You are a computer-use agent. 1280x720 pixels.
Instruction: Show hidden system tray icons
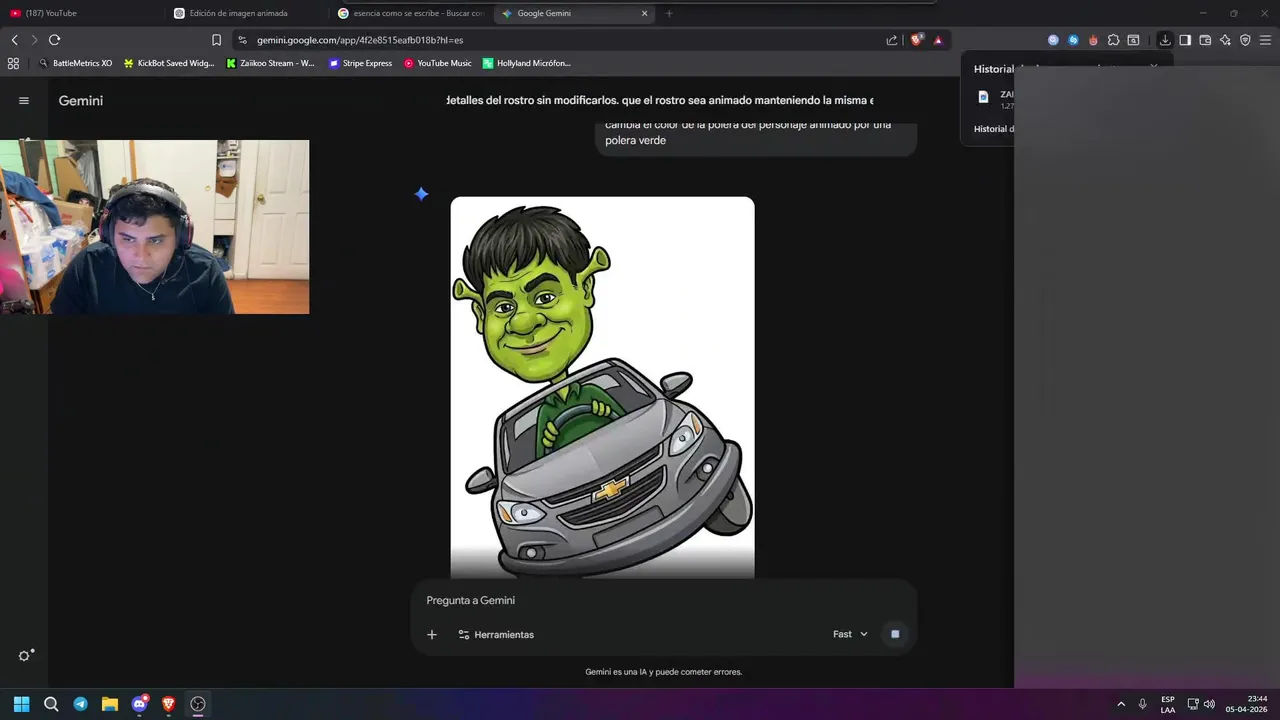[1121, 704]
